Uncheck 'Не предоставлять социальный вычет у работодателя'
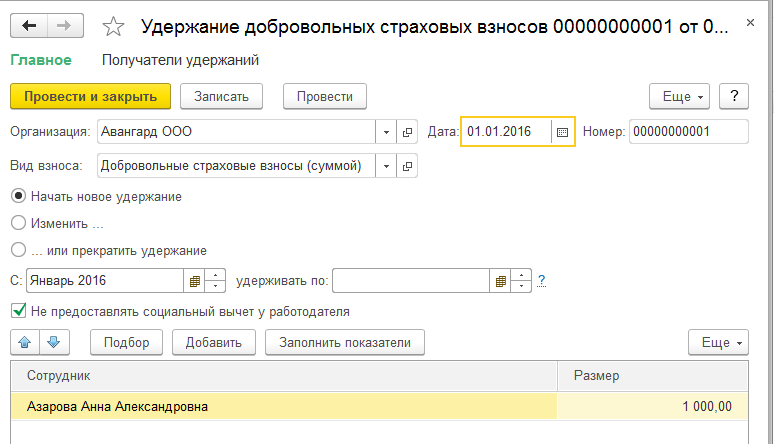This screenshot has width=774, height=444. 18,311
